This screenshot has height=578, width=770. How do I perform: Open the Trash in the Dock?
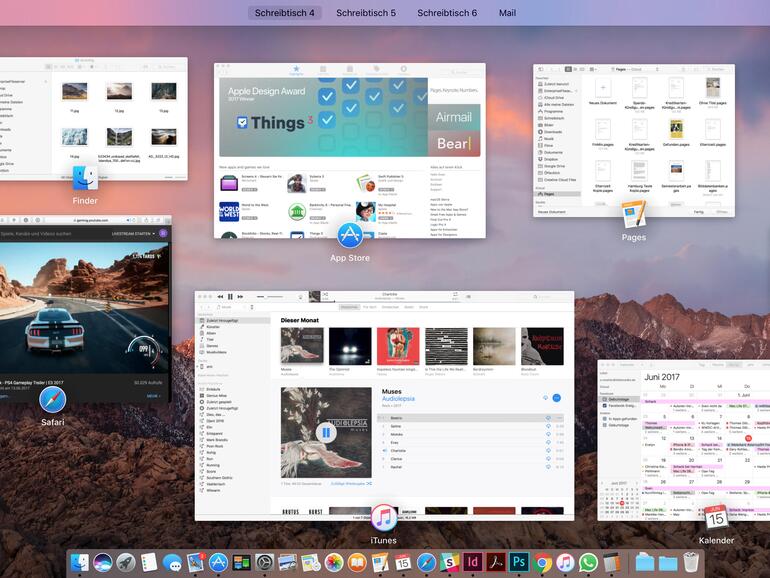(x=691, y=562)
